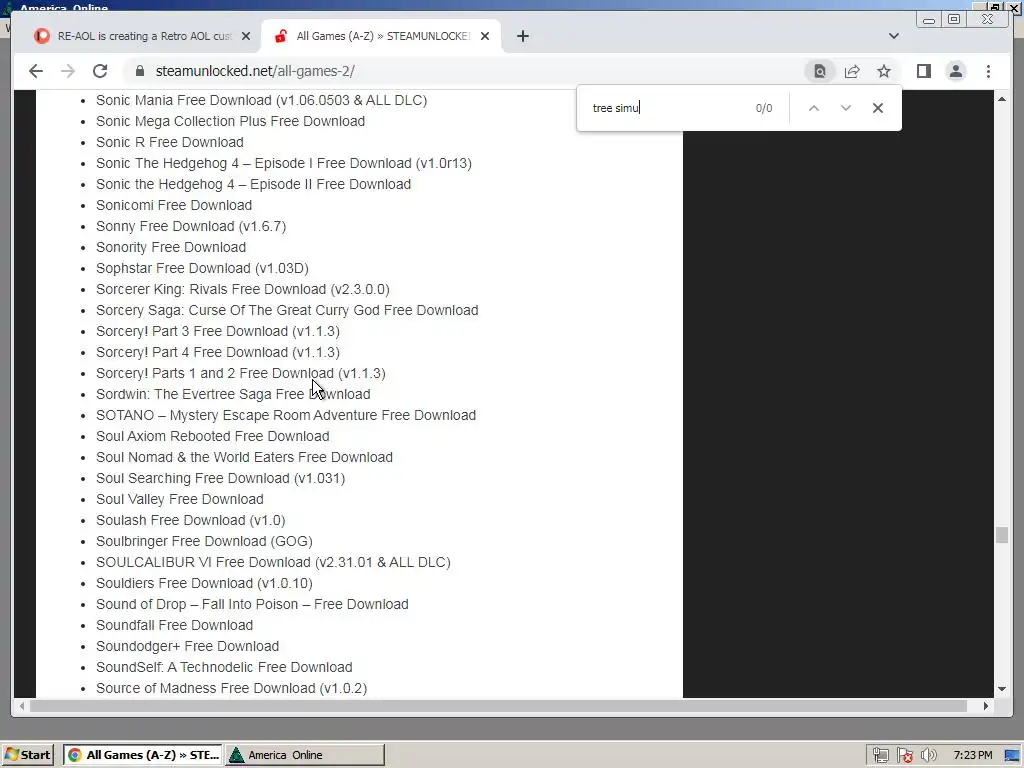
Task: Open Sonicomi Free Download link
Action: tap(174, 205)
